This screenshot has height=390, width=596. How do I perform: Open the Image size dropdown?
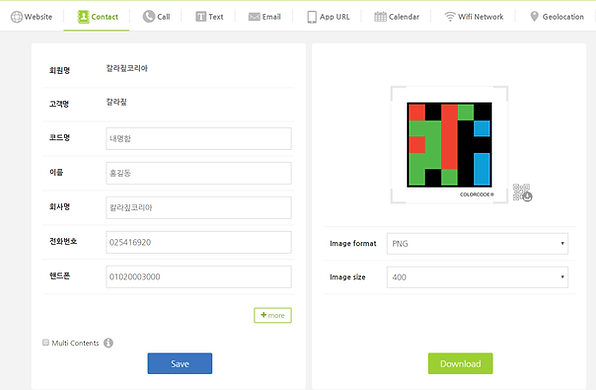[477, 277]
